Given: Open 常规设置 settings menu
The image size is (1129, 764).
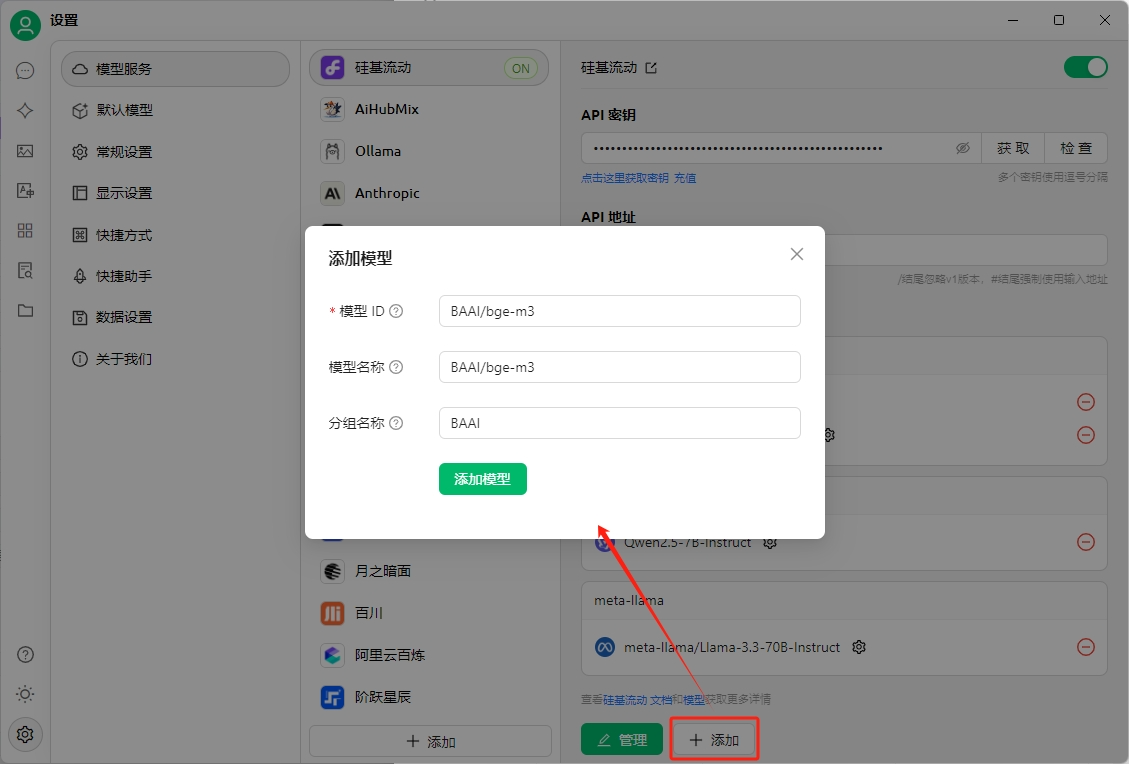Looking at the screenshot, I should [176, 152].
